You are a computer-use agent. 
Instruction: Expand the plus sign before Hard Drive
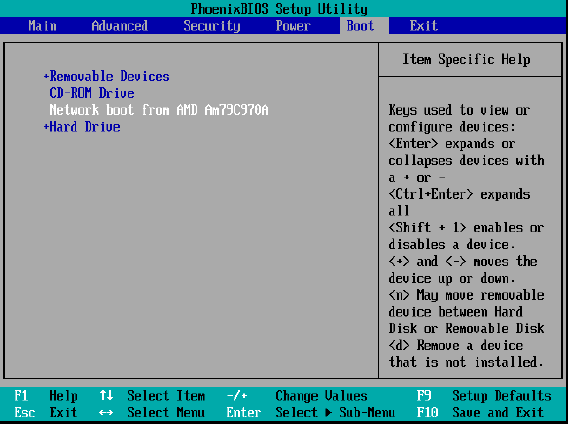point(46,126)
